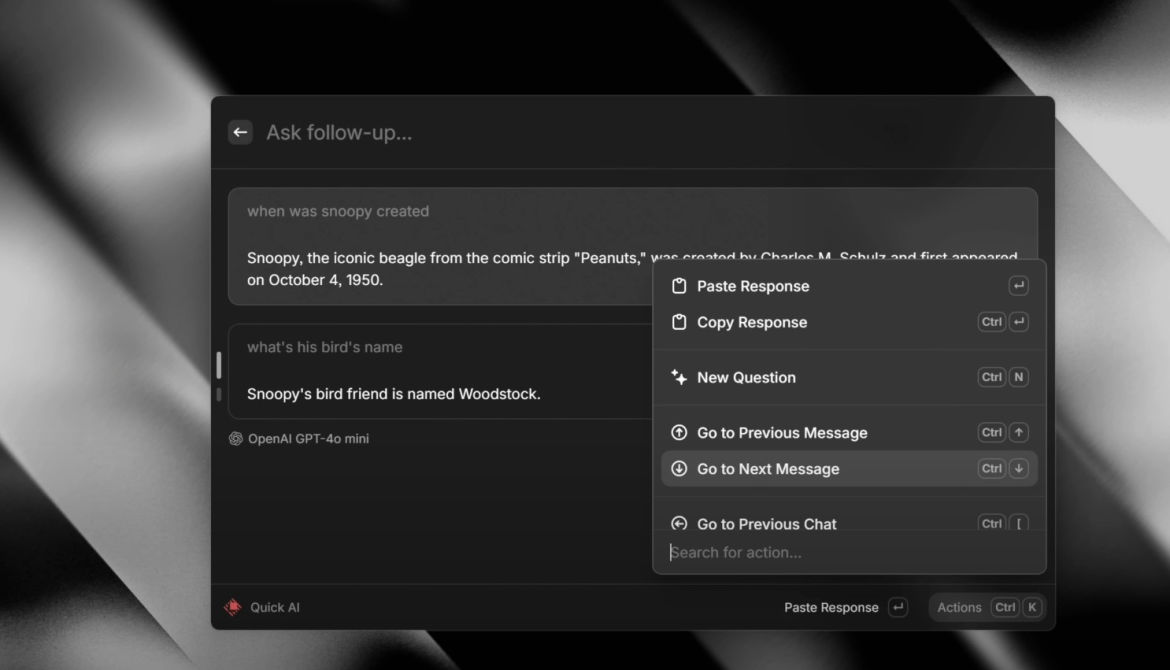1170x670 pixels.
Task: Click the question 'what's his bird's name'
Action: tap(325, 347)
